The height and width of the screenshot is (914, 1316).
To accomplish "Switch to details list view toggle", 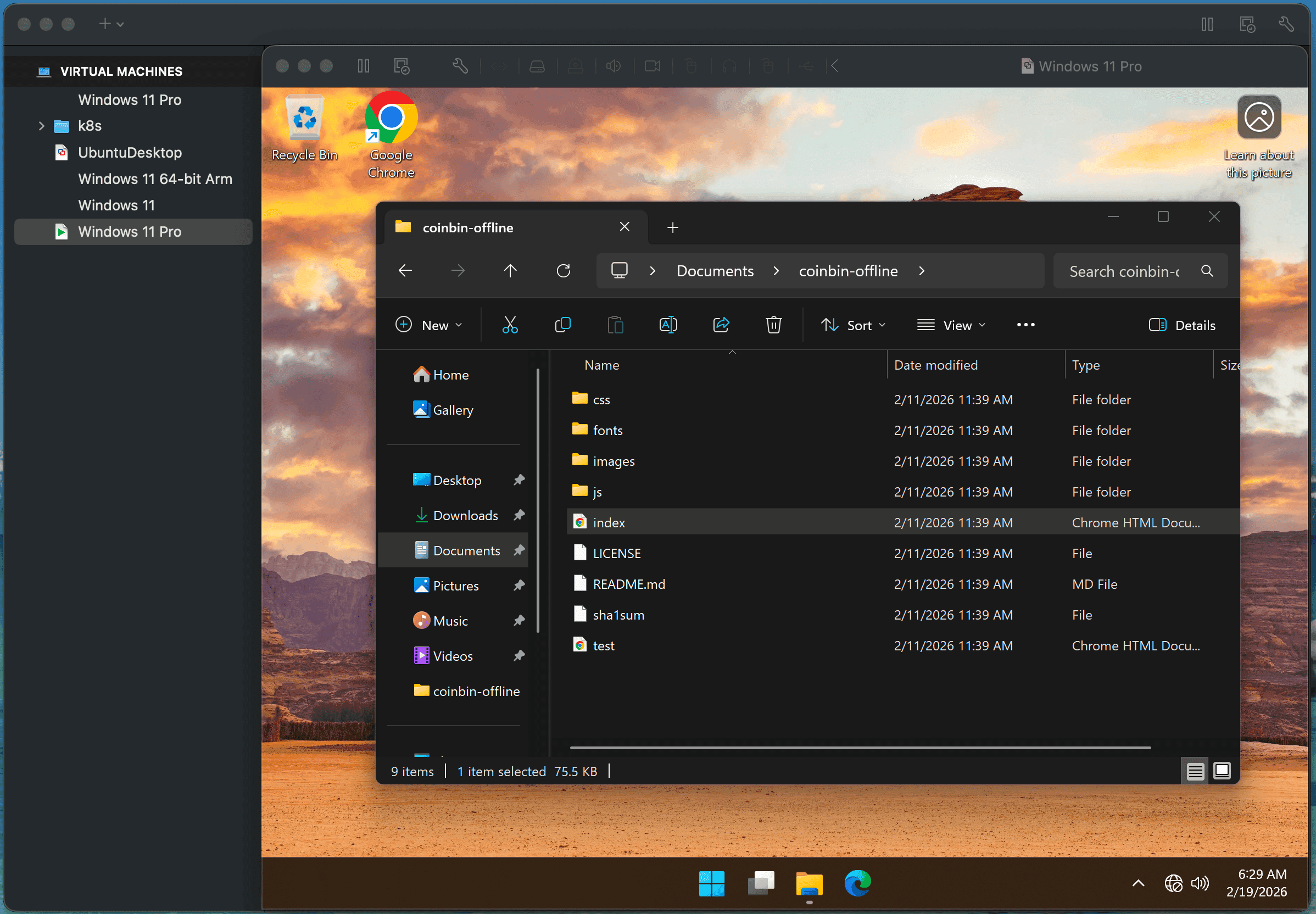I will 1195,771.
